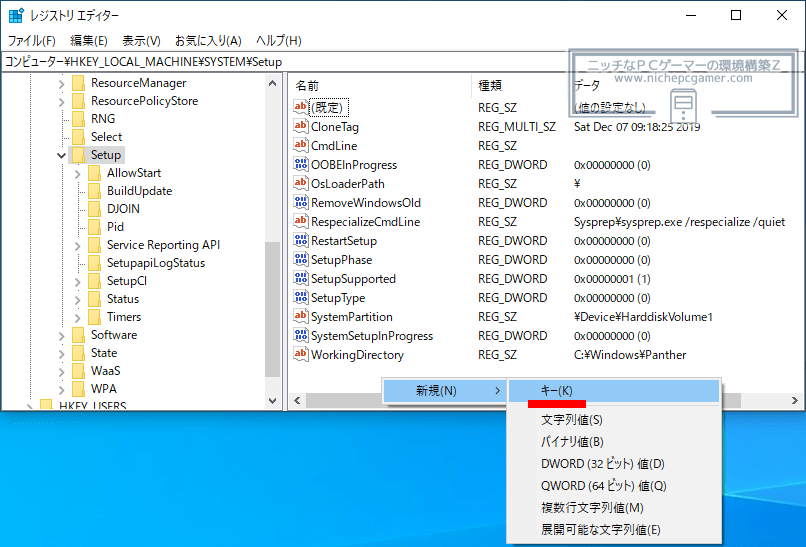This screenshot has height=547, width=806.
Task: Select the ResourcePolicyStore folder icon
Action: [79, 101]
